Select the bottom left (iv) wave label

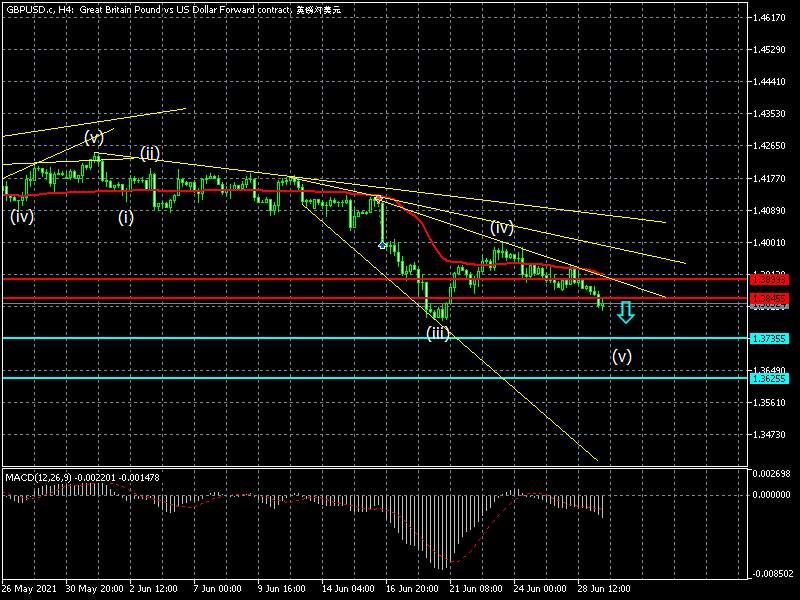pos(22,216)
